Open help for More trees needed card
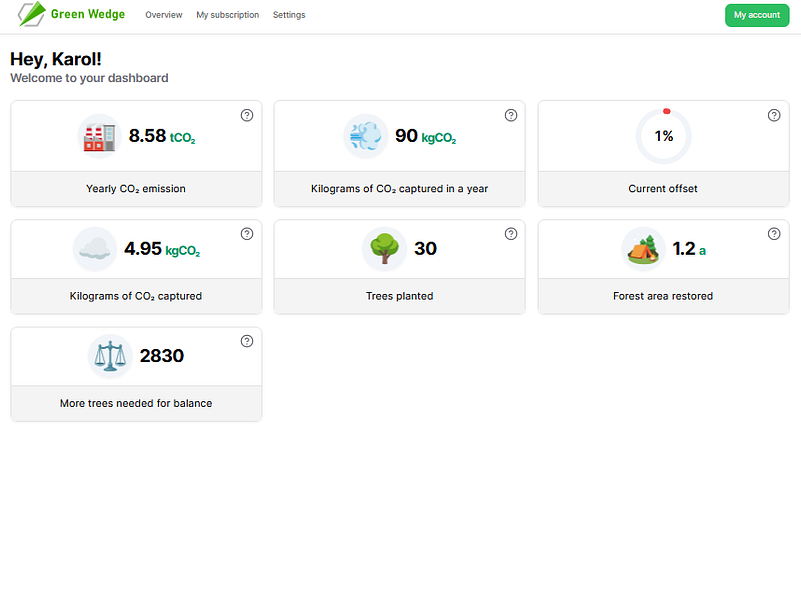The height and width of the screenshot is (600, 801). point(247,341)
